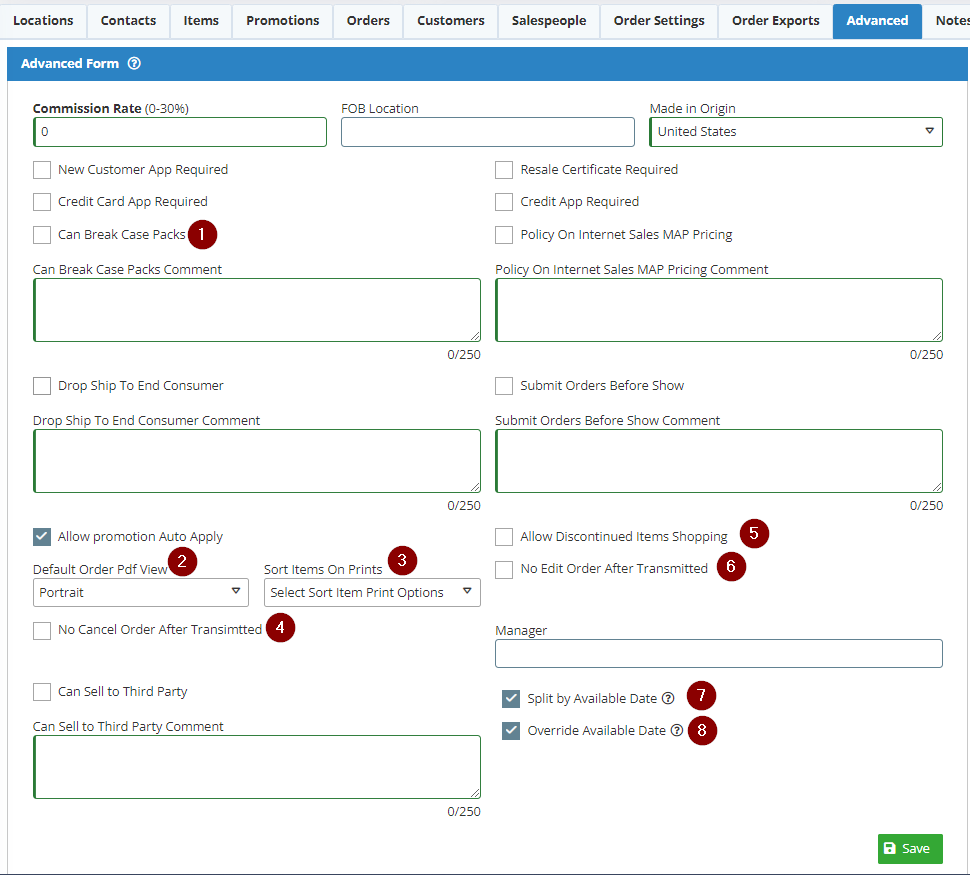Uncheck Allow promotion Auto Apply

click(x=42, y=537)
